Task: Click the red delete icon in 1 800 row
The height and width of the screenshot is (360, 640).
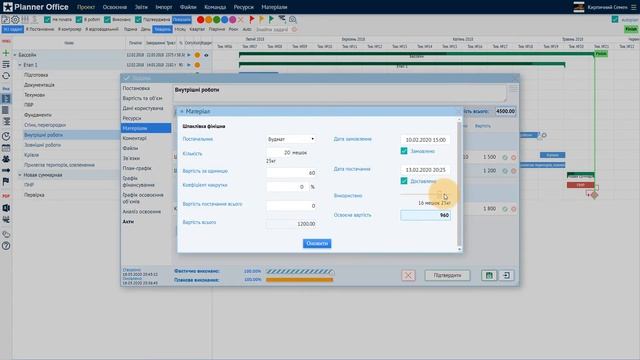Action: 513,209
